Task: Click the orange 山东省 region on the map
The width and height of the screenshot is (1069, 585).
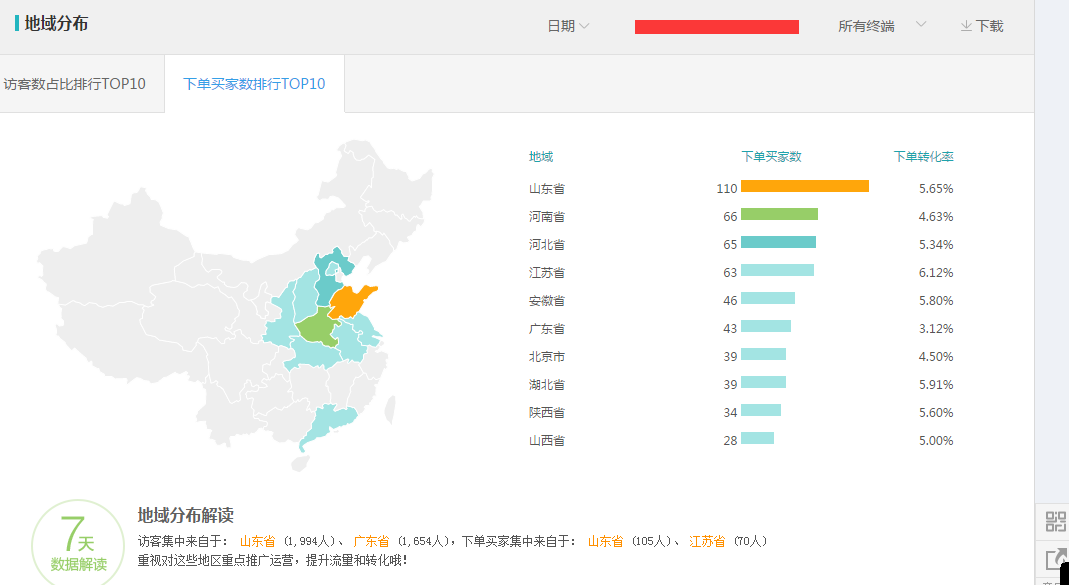Action: point(350,301)
